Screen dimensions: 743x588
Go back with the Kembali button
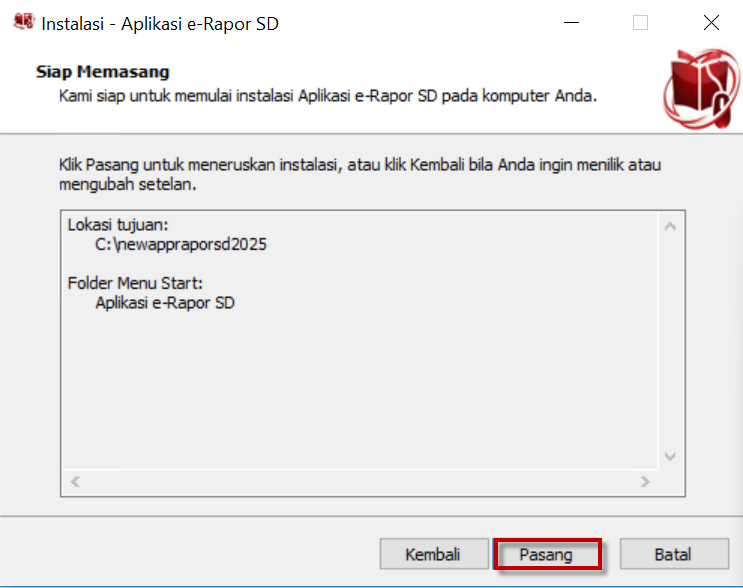tap(433, 554)
